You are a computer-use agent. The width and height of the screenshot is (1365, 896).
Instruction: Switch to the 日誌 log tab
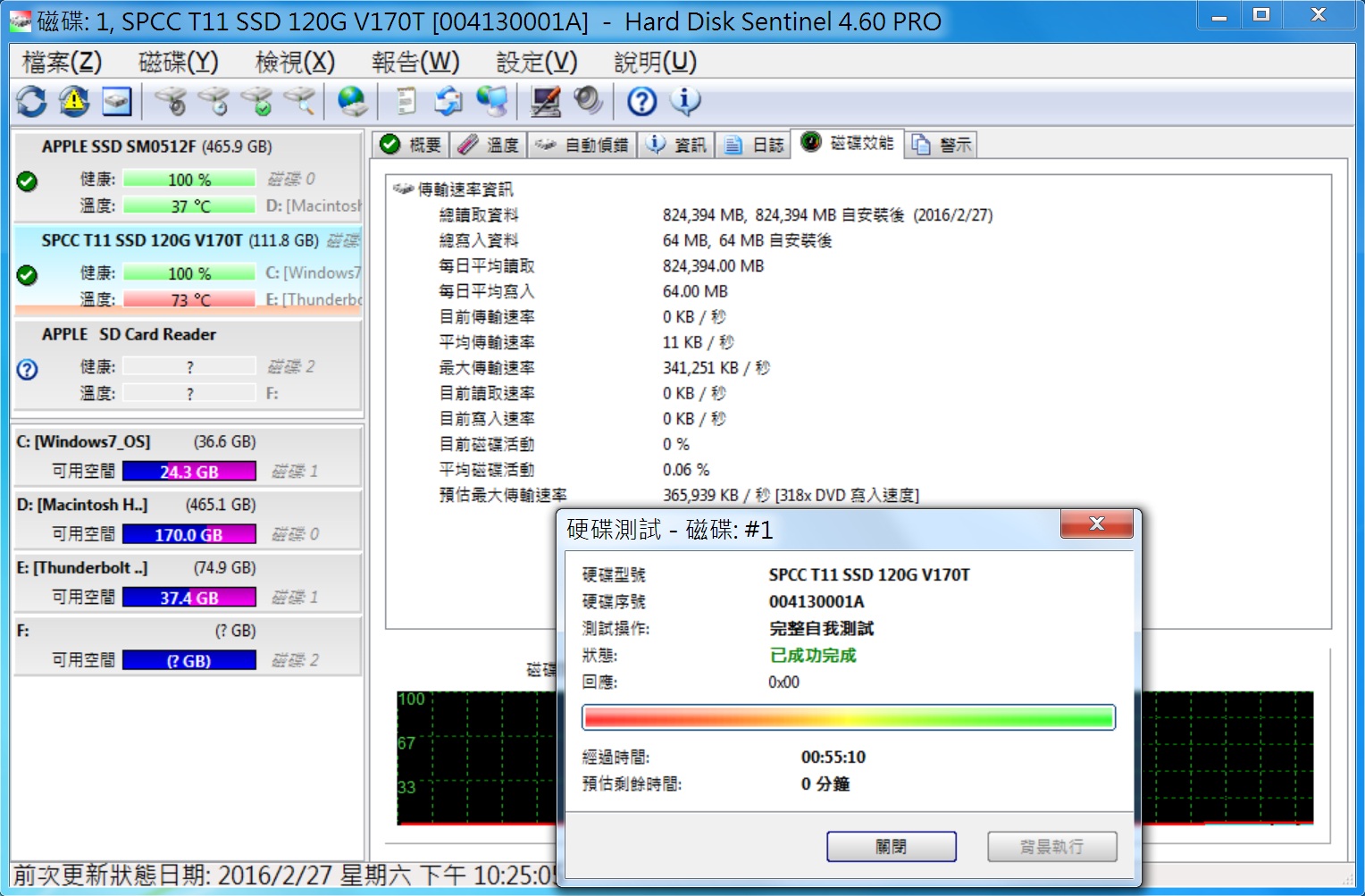click(753, 145)
